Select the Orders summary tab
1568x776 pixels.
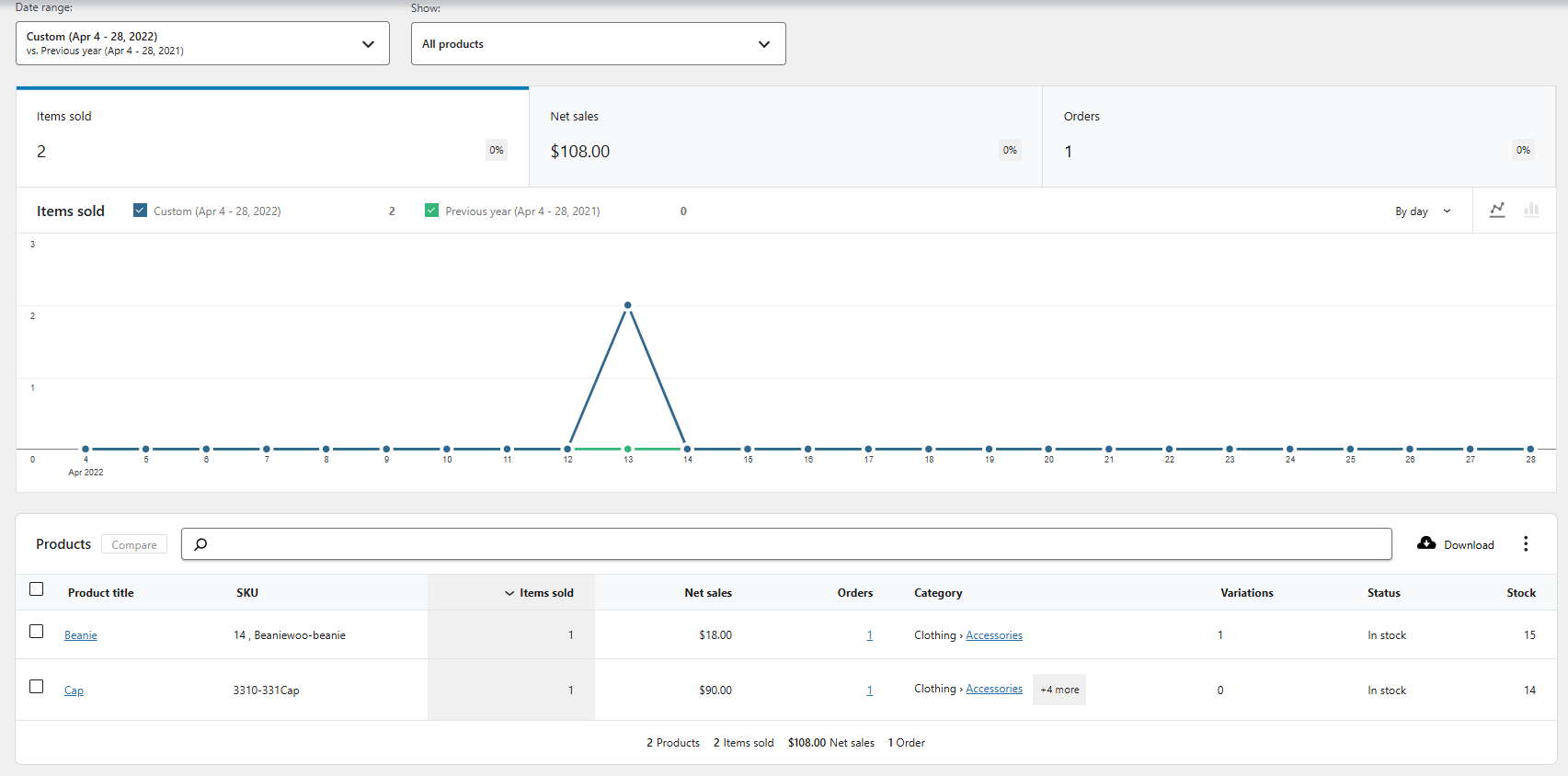coord(1299,137)
